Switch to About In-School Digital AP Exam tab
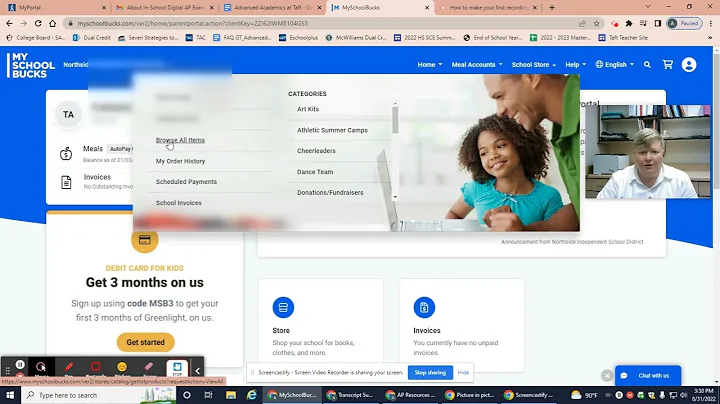 (x=164, y=7)
